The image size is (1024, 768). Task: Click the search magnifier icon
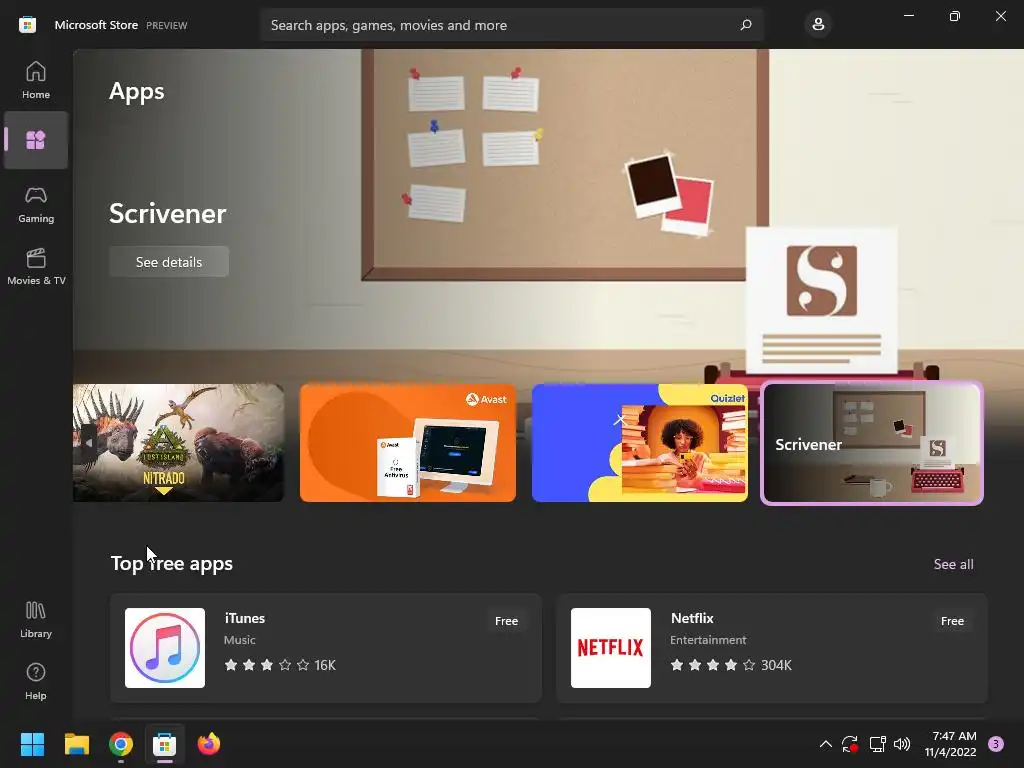pos(746,25)
